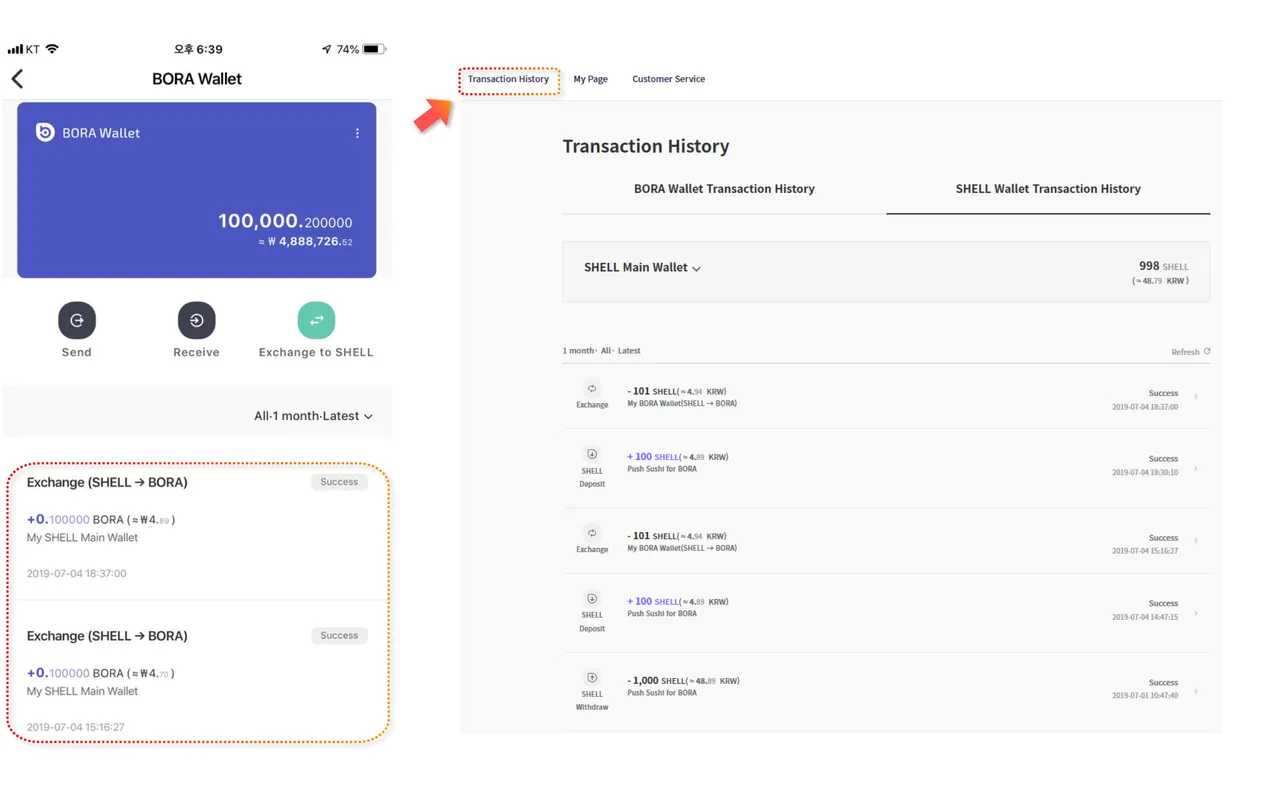Open details chevron for the 15:16:27 exchange

1196,541
